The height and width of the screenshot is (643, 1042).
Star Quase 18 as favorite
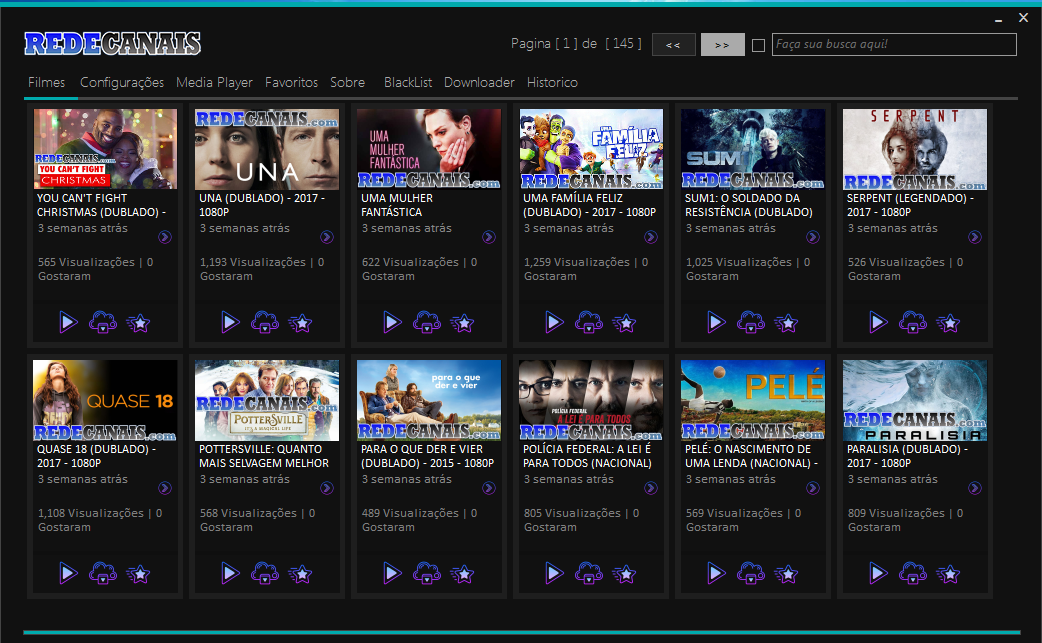(x=138, y=574)
